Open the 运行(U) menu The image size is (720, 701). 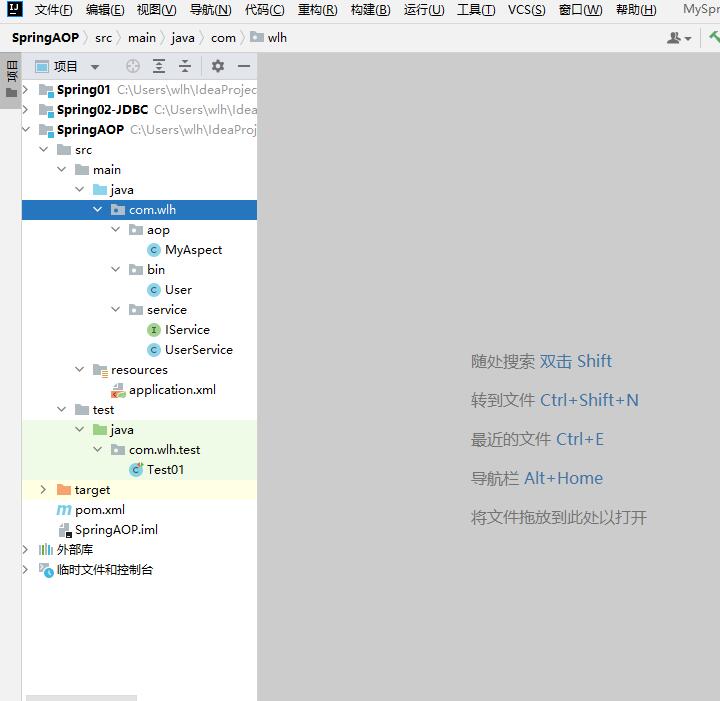[424, 10]
